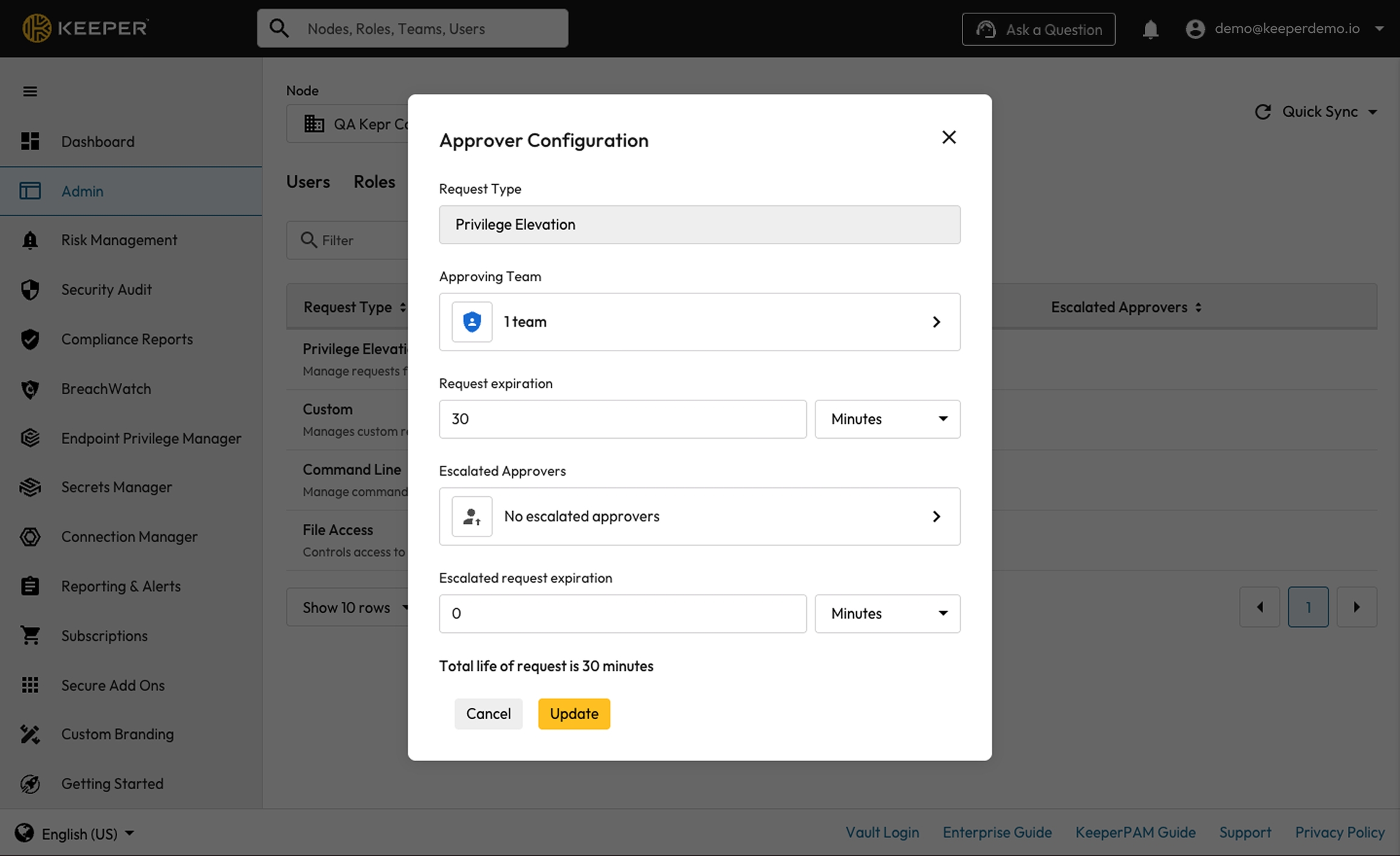Click the Request expiration number field
1400x856 pixels.
pos(622,419)
